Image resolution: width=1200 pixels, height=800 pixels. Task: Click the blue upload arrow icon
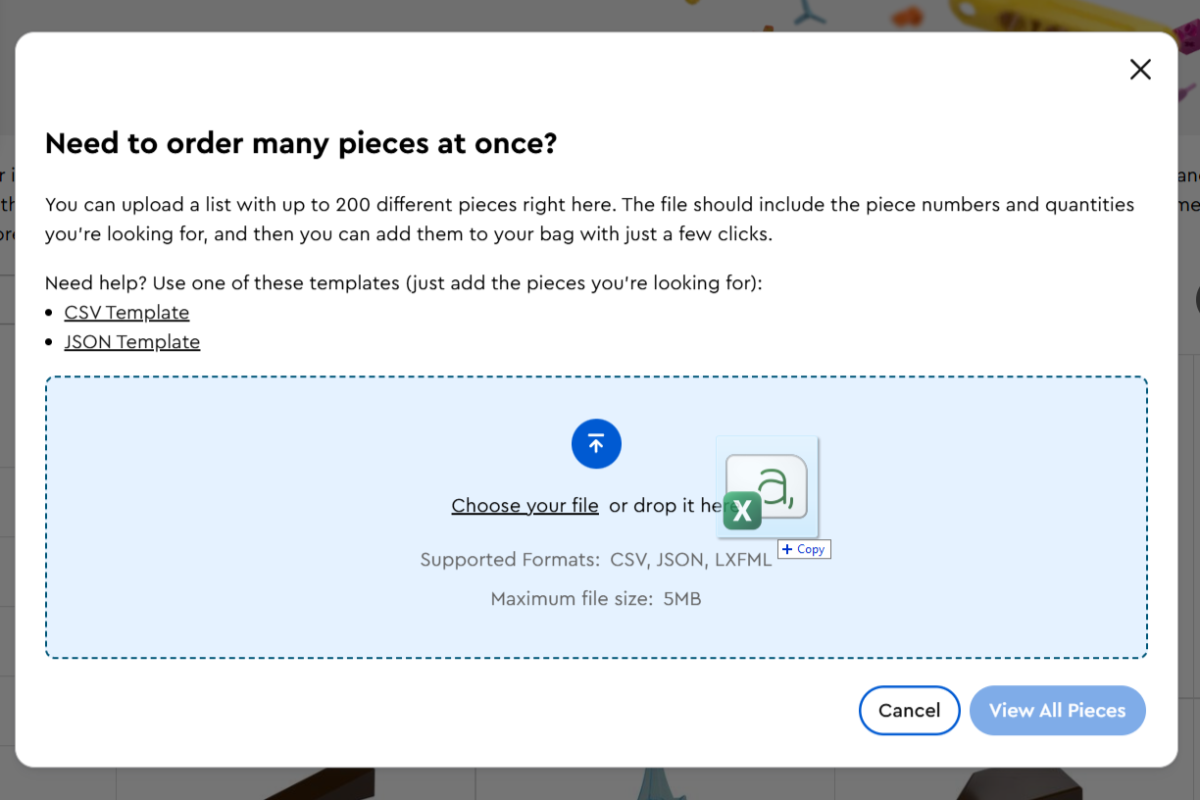(596, 444)
